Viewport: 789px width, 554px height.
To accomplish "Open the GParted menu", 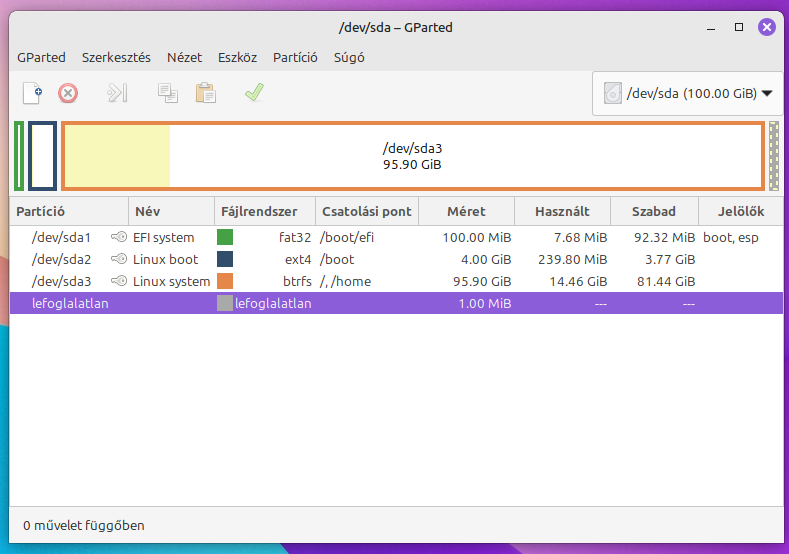I will click(41, 57).
